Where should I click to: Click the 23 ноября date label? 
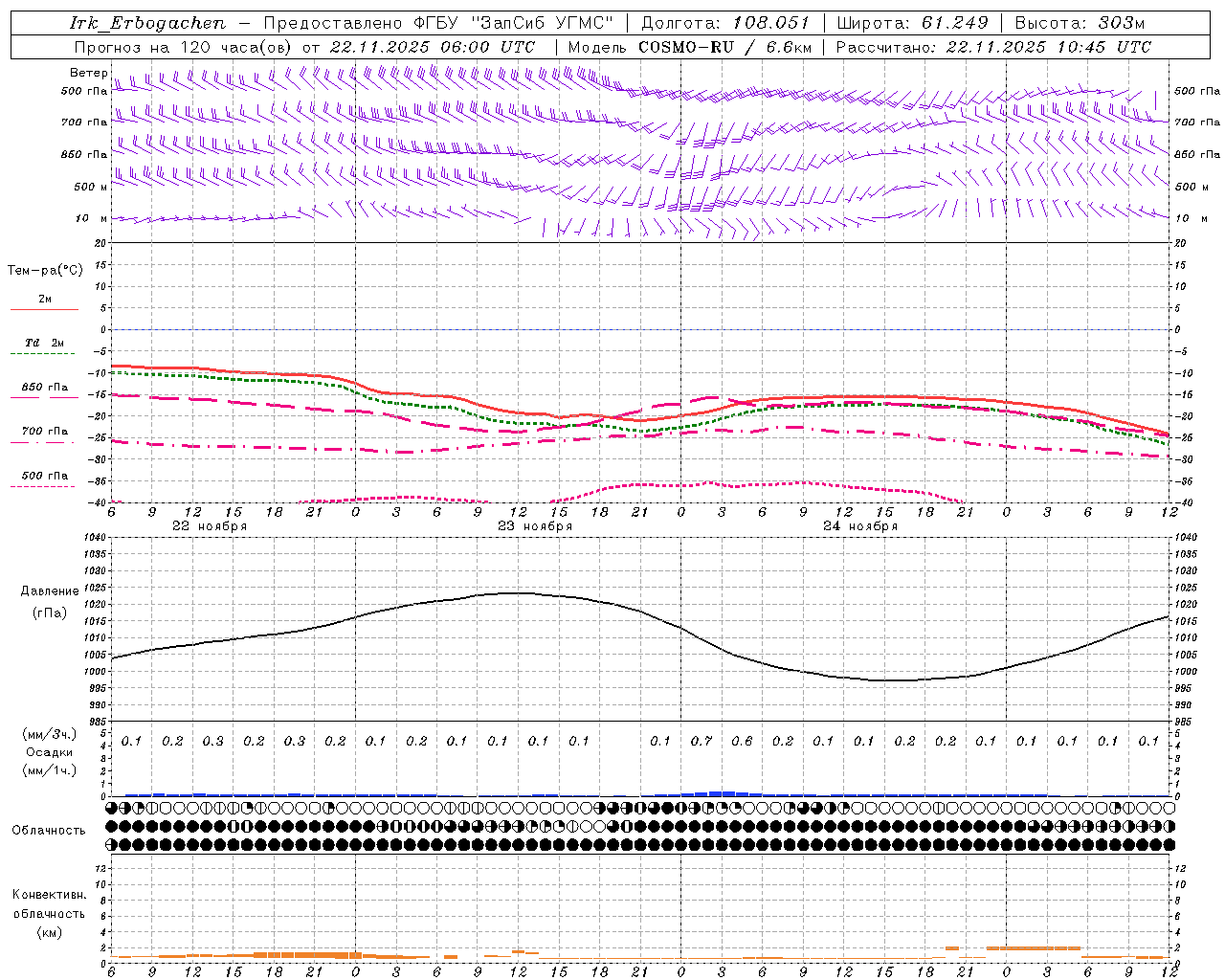click(535, 526)
